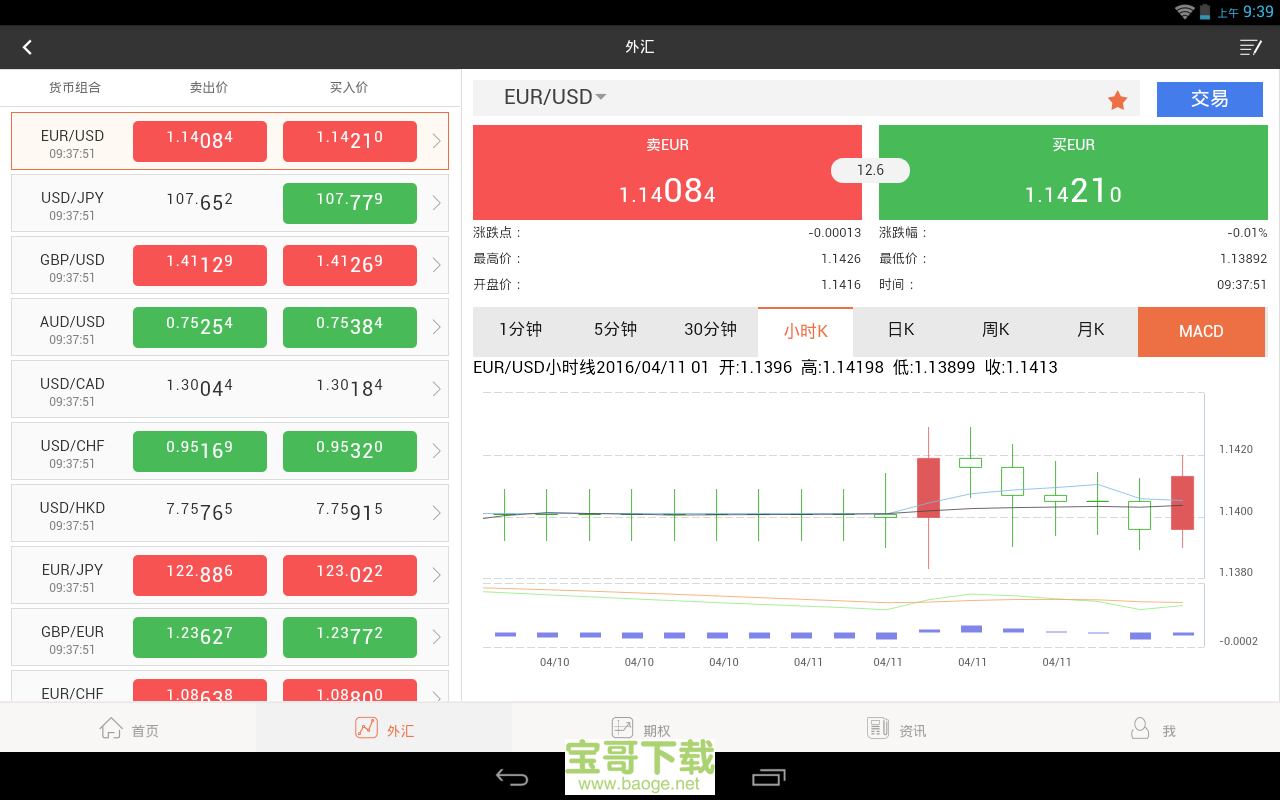The height and width of the screenshot is (800, 1280).
Task: Select the 期权 options icon in the bottom bar
Action: pyautogui.click(x=623, y=729)
